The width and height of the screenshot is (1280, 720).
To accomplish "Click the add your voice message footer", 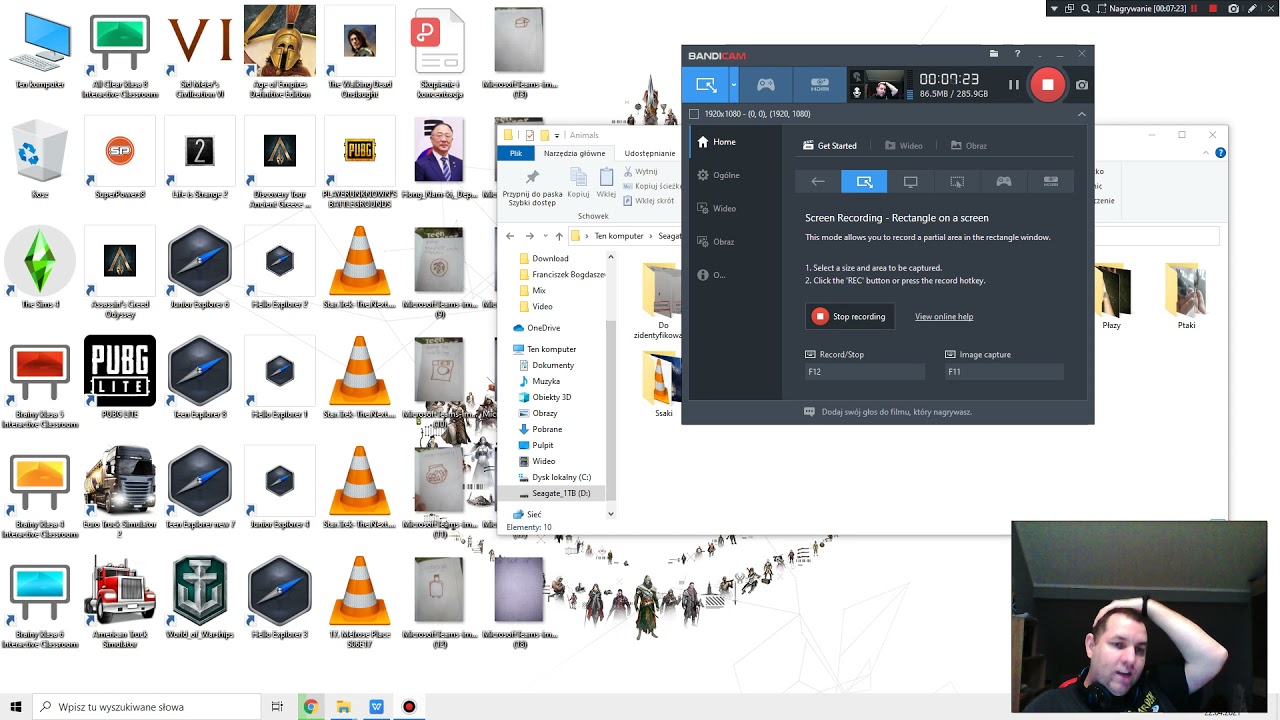I will point(888,412).
